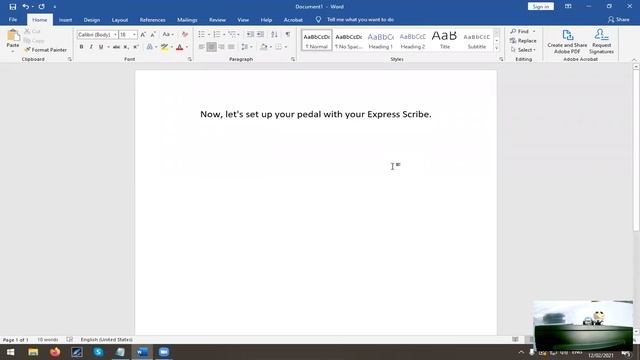Click Replace in Editing group

click(523, 41)
